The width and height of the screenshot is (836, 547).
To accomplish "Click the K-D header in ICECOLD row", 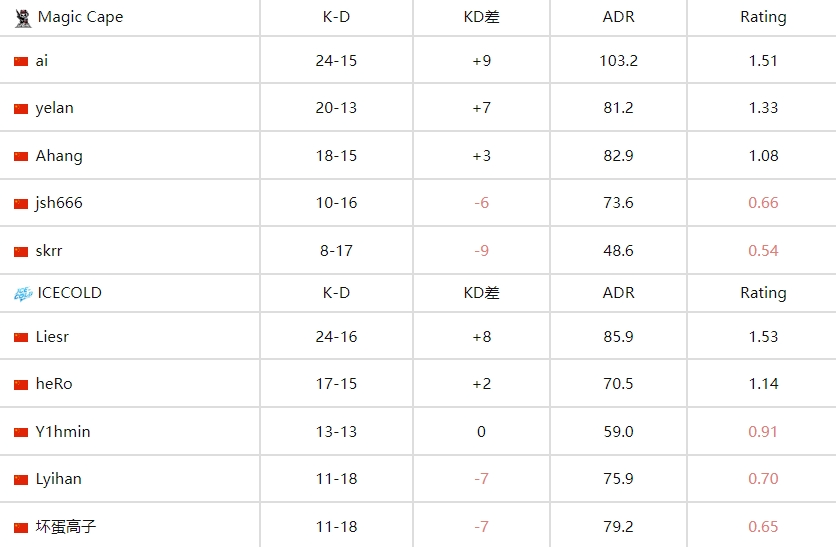I will (x=336, y=293).
